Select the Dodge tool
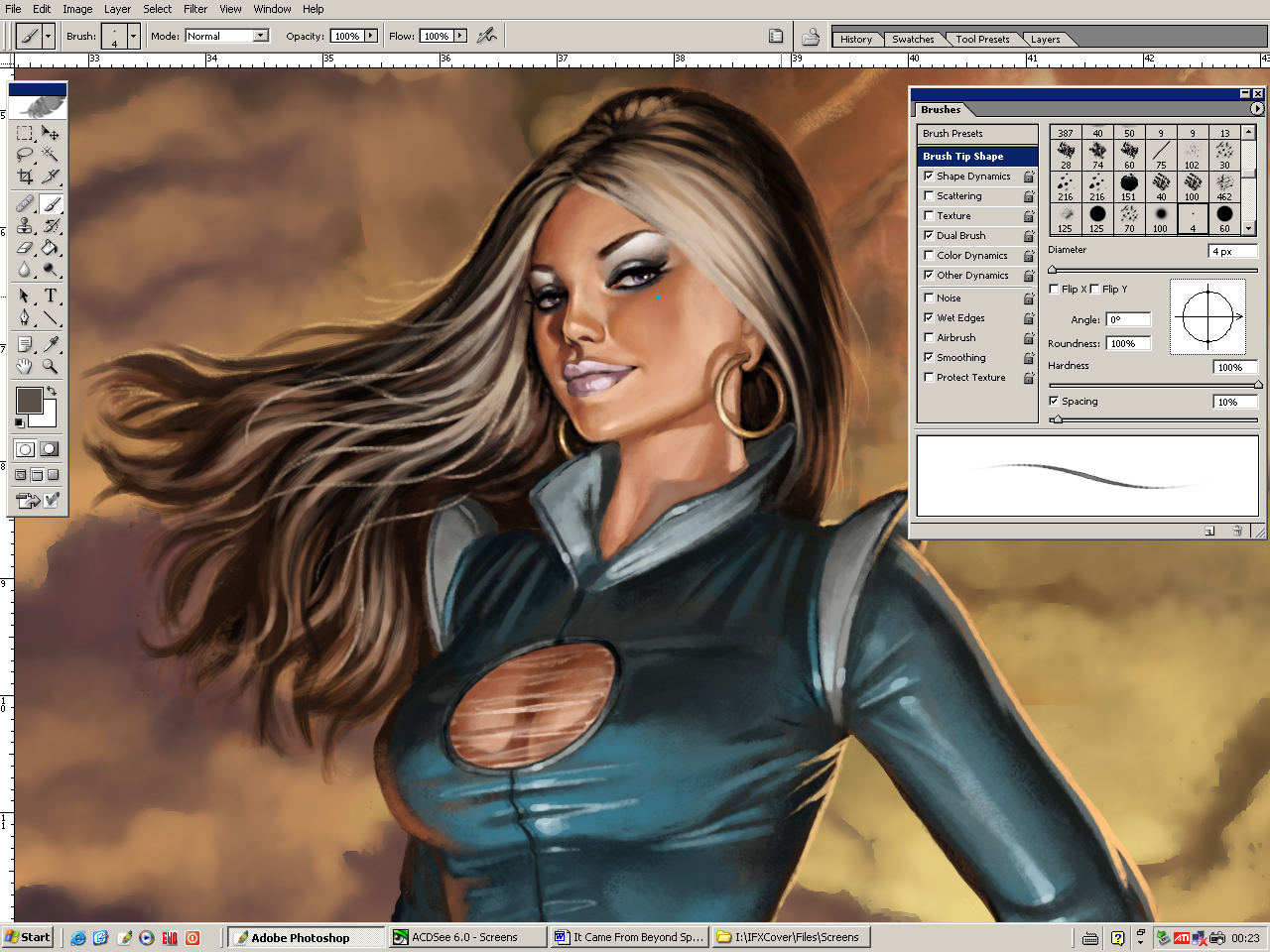Image resolution: width=1270 pixels, height=952 pixels. click(x=51, y=270)
